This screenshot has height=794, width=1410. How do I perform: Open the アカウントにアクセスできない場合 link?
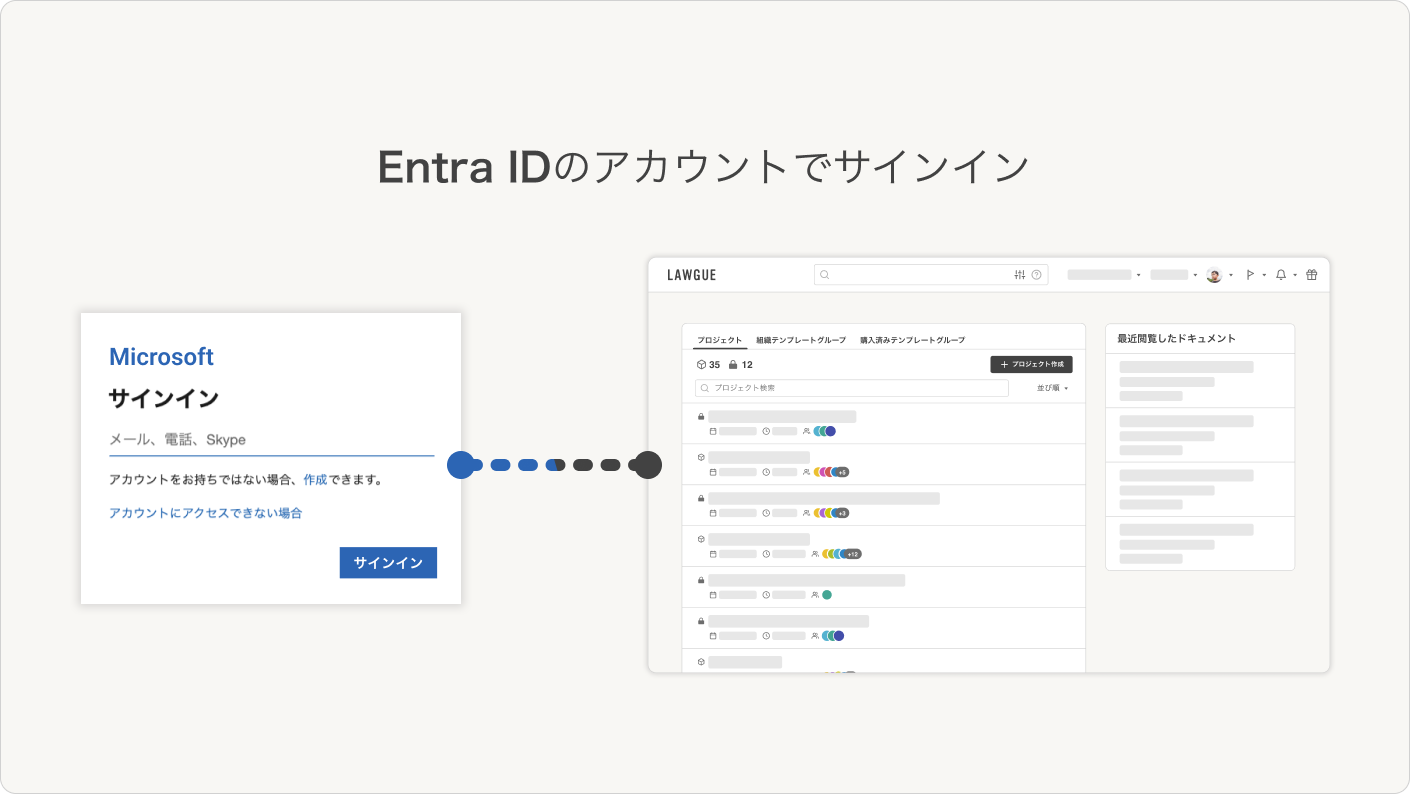click(205, 513)
